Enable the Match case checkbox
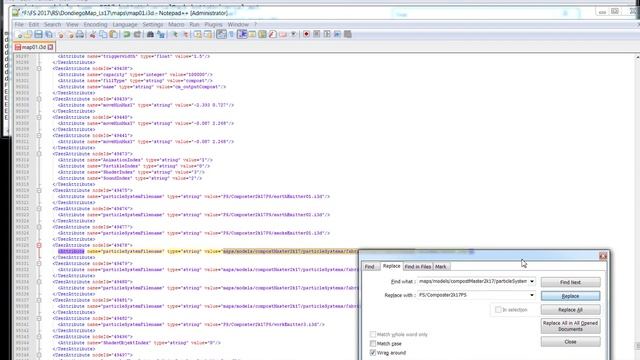Viewport: 640px width, 360px height. [x=373, y=343]
